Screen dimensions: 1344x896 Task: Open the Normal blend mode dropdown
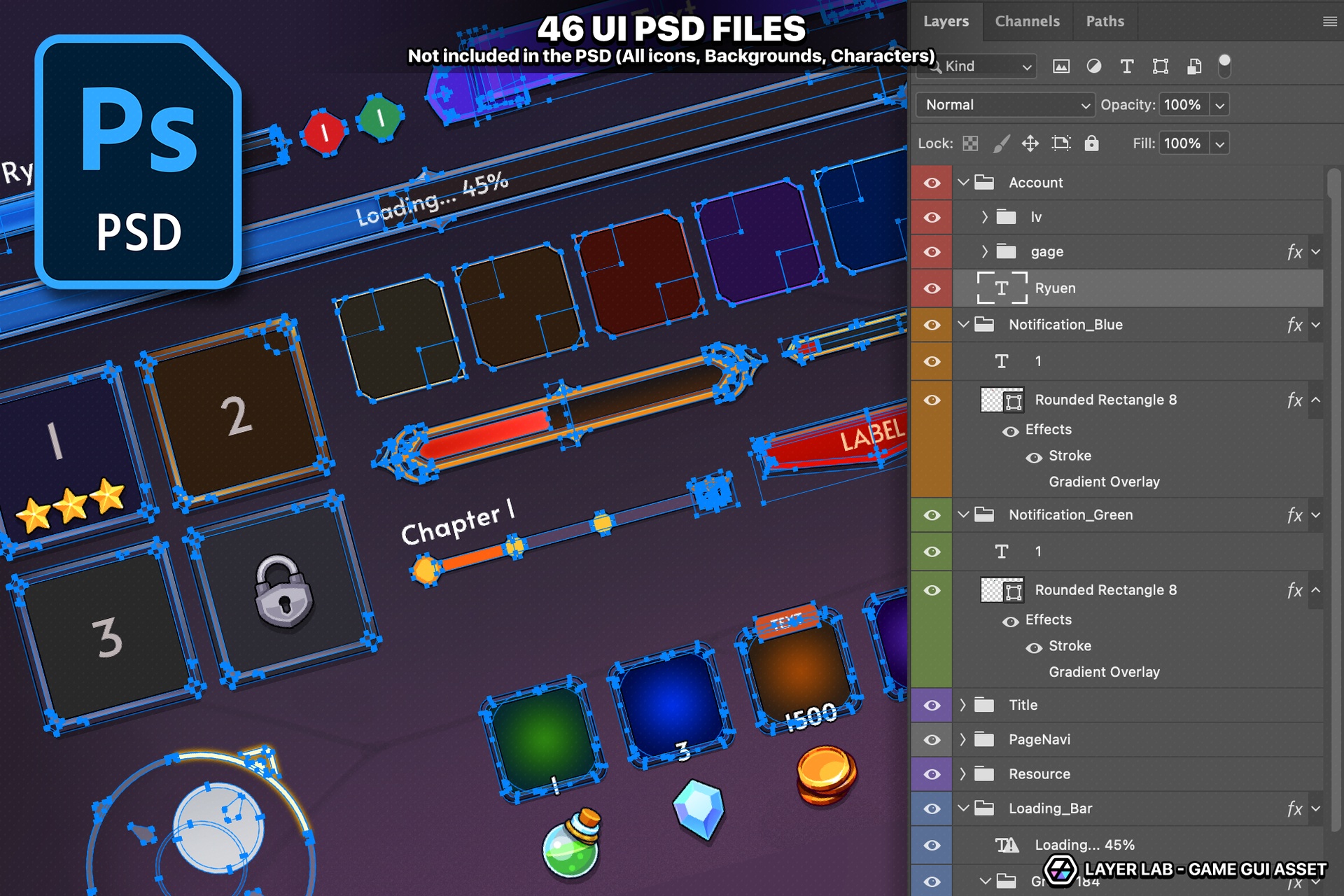pos(1004,105)
